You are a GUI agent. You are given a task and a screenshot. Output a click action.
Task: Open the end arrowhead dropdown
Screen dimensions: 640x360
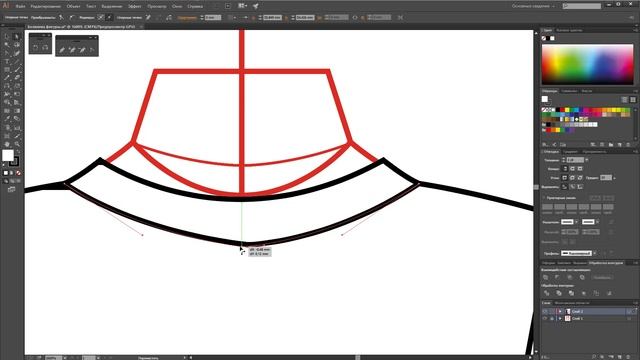[597, 222]
